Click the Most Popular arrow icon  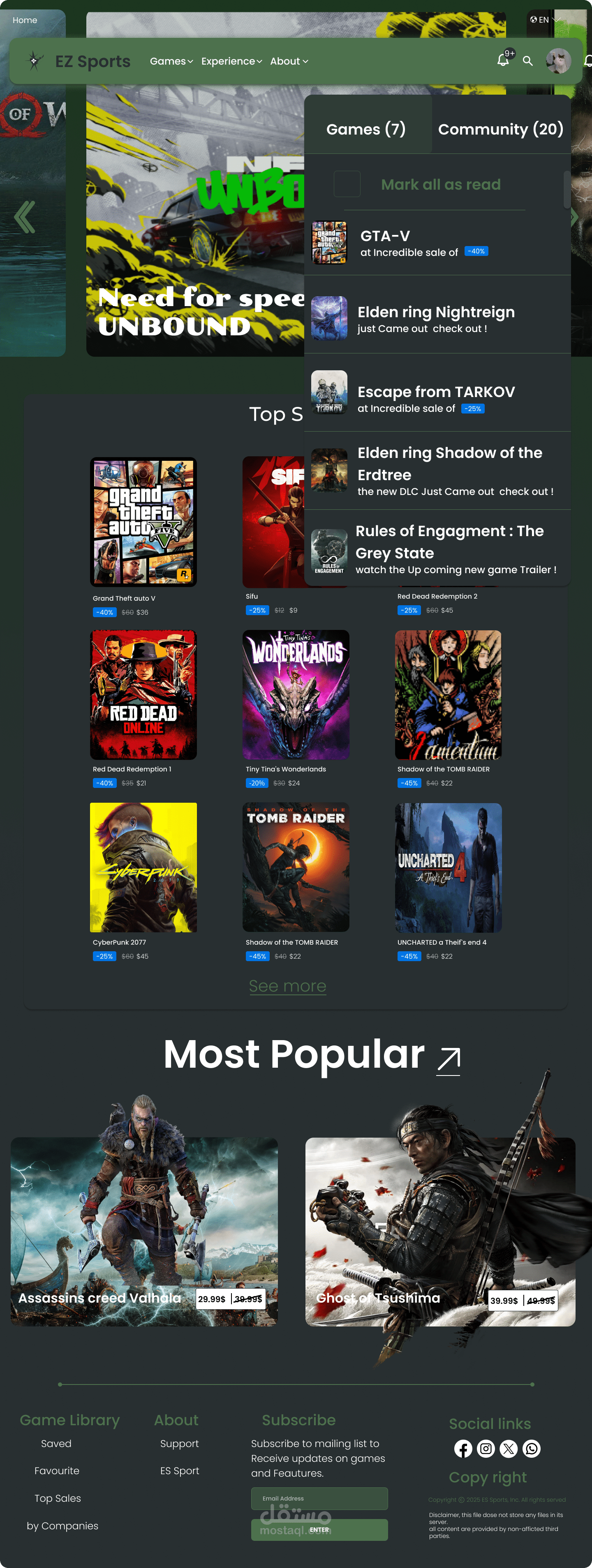(449, 1061)
